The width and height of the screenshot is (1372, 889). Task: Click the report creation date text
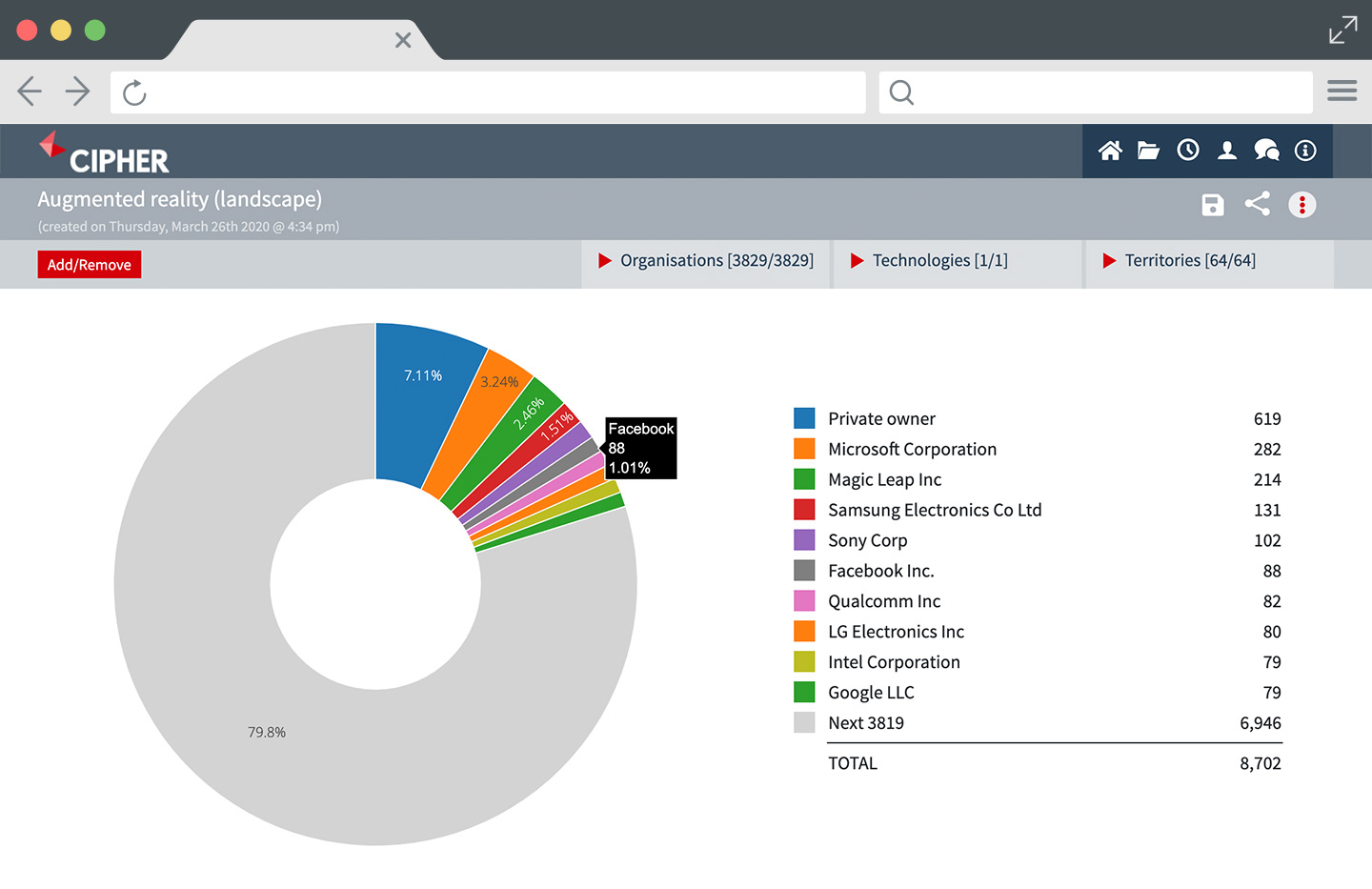pyautogui.click(x=189, y=227)
